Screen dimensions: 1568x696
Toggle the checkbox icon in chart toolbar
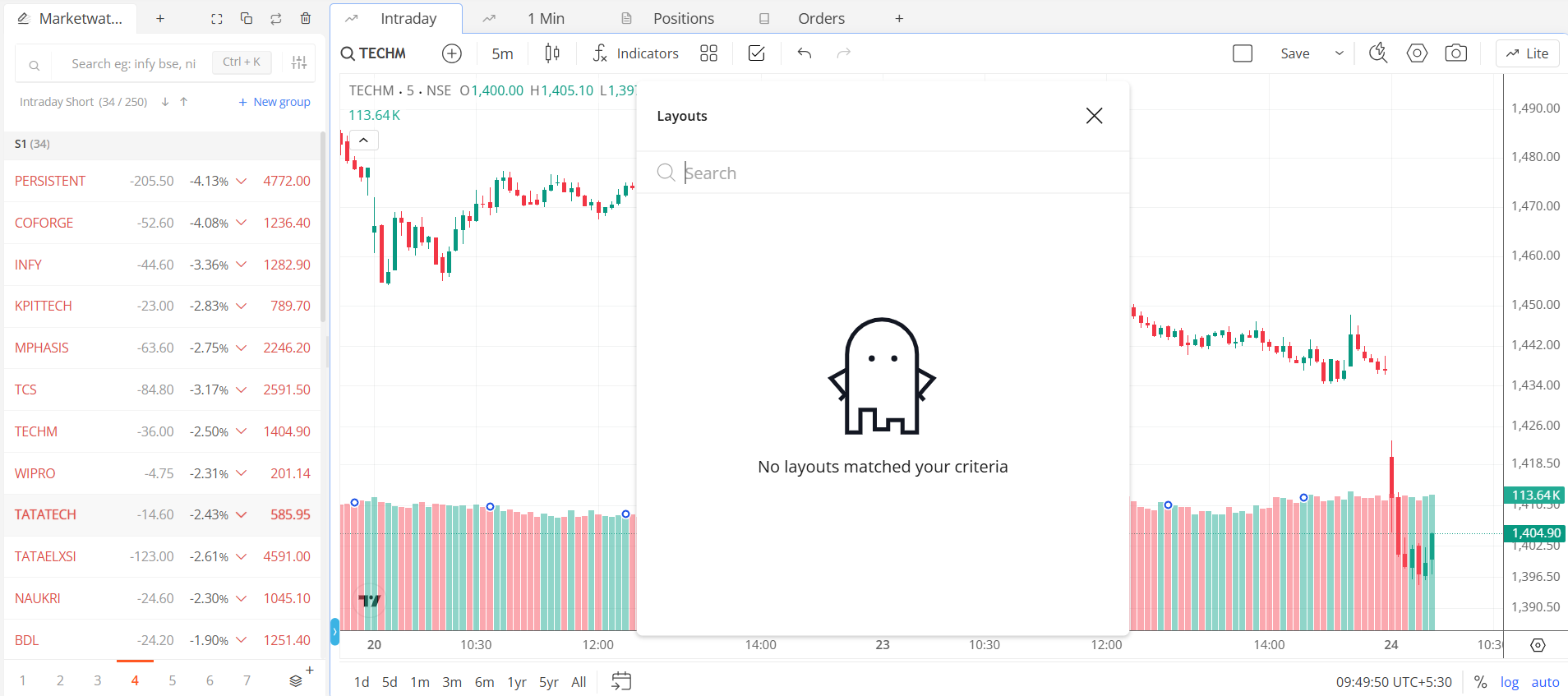pyautogui.click(x=756, y=53)
